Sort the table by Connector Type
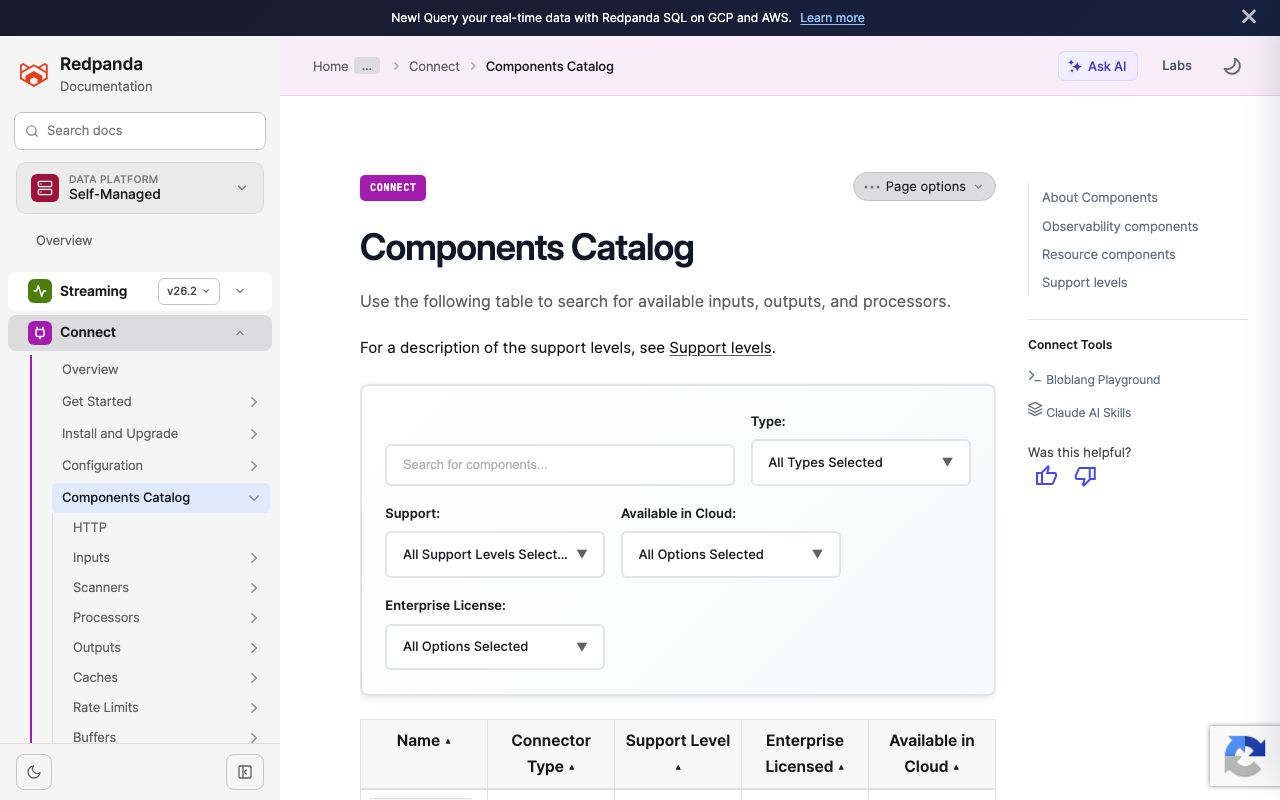Screen dimensions: 1280x800 pos(551,754)
